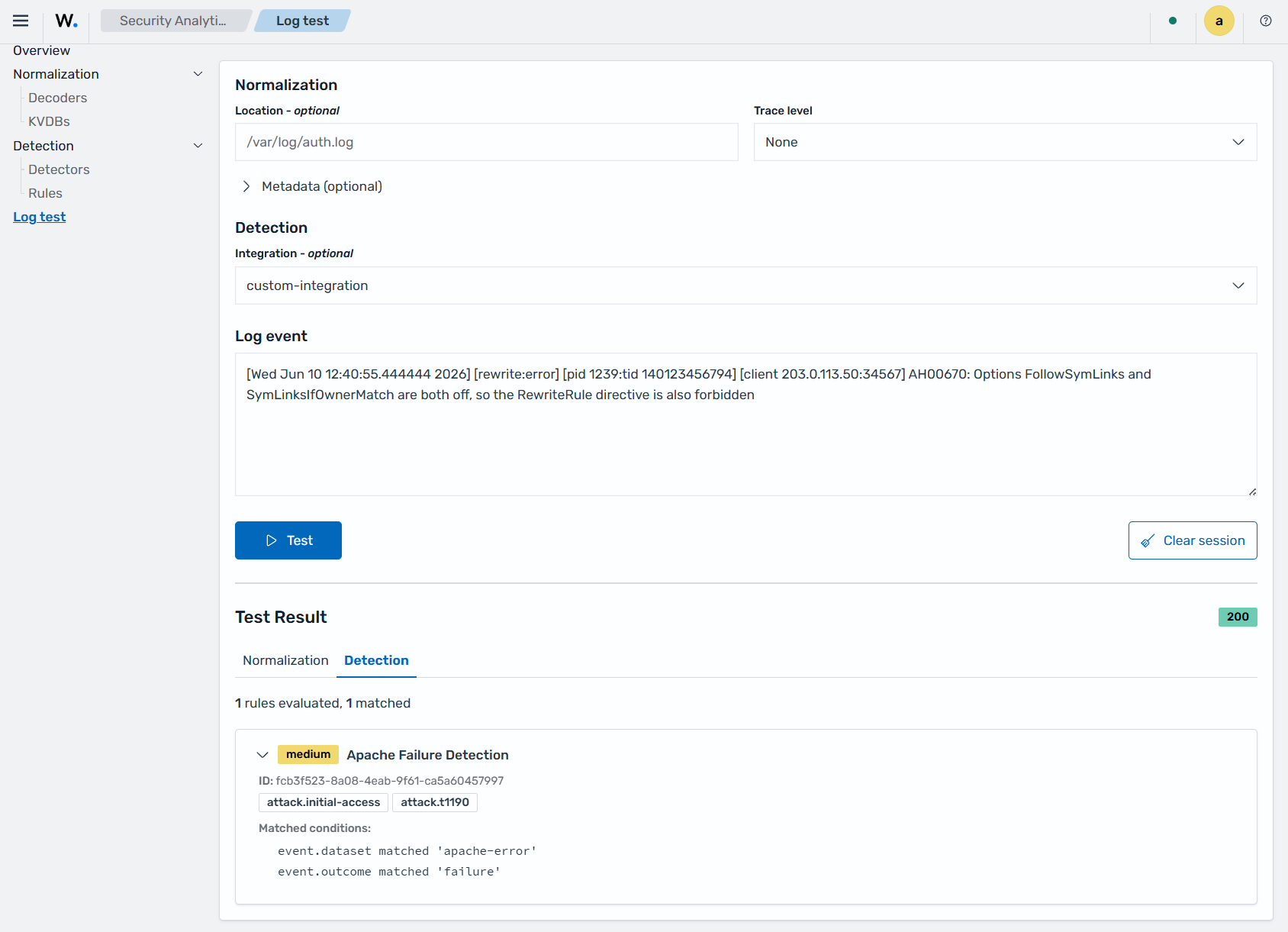Click the attack.t1190 tag
Image resolution: width=1288 pixels, height=932 pixels.
435,802
